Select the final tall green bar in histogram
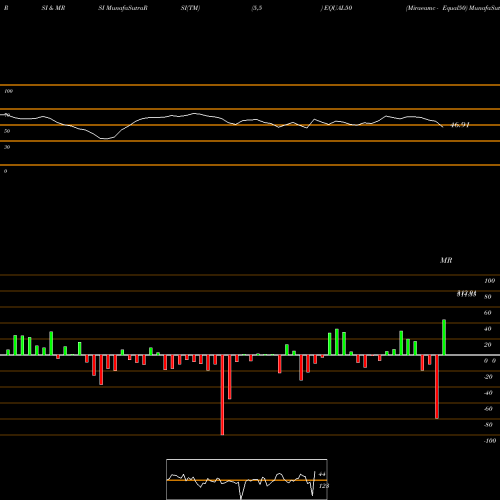Image resolution: width=500 pixels, height=500 pixels. 444,337
